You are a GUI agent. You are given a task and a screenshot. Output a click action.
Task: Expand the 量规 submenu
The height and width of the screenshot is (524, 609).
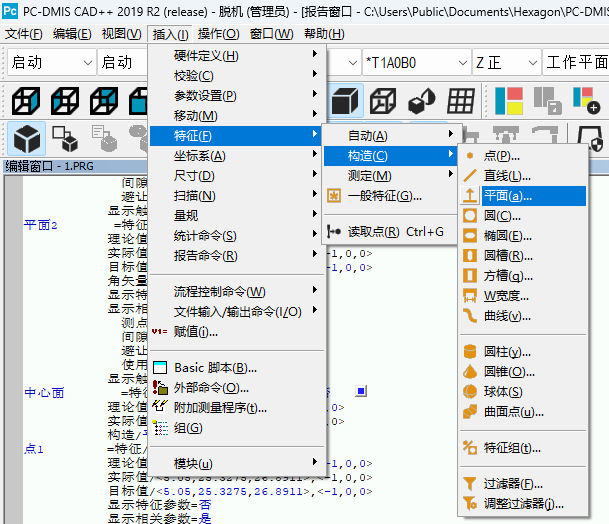[x=237, y=216]
